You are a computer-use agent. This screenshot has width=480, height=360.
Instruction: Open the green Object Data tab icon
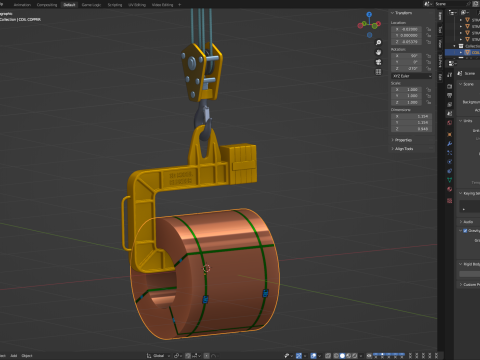coord(449,180)
